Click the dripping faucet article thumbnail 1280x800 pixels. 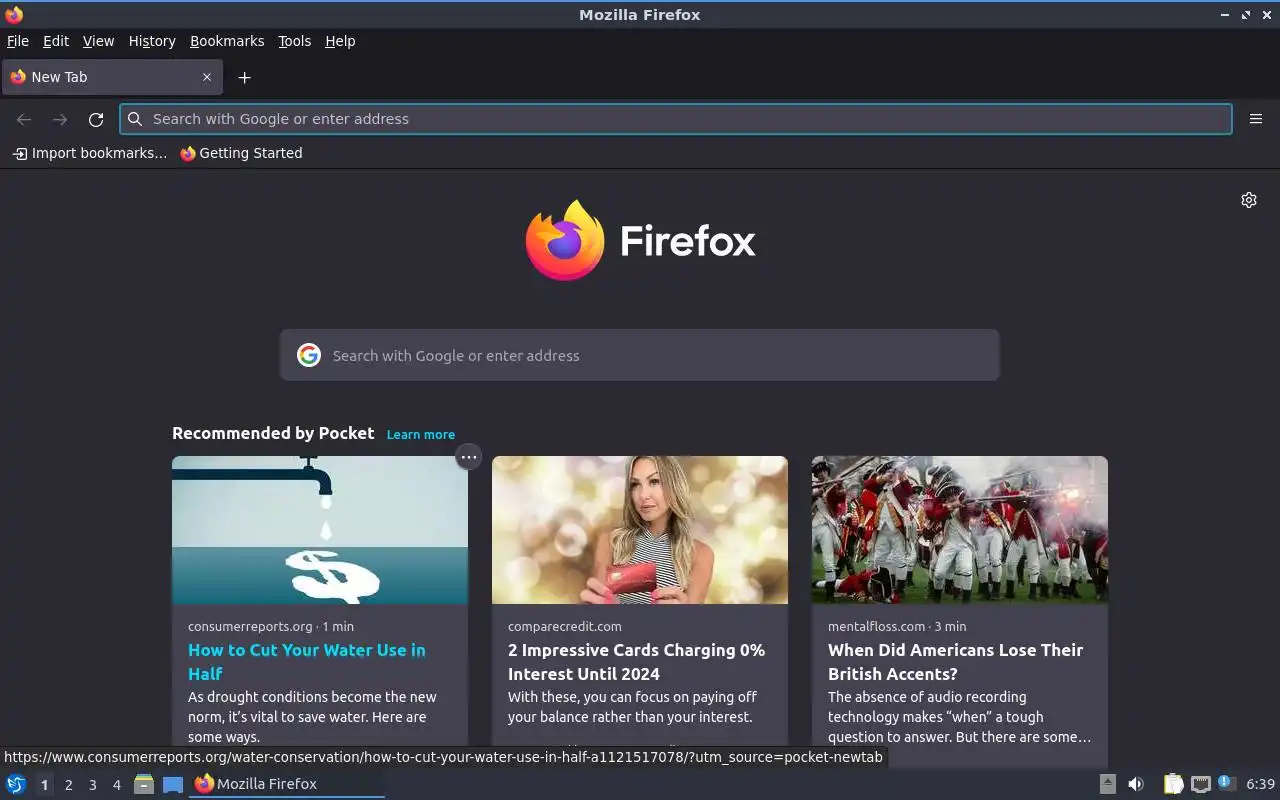pyautogui.click(x=320, y=530)
